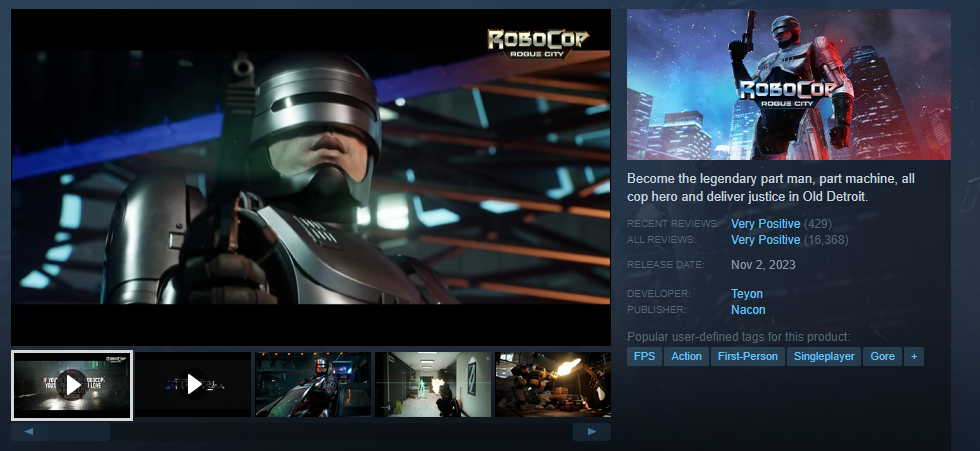Click the thumbnail strip scrollbar handle
This screenshot has height=451, width=980.
80,432
